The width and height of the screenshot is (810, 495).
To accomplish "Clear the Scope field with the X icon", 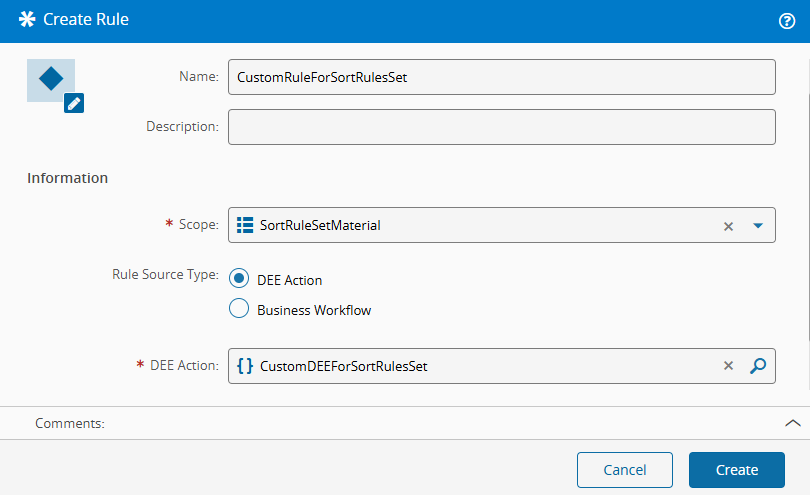I will (x=729, y=226).
